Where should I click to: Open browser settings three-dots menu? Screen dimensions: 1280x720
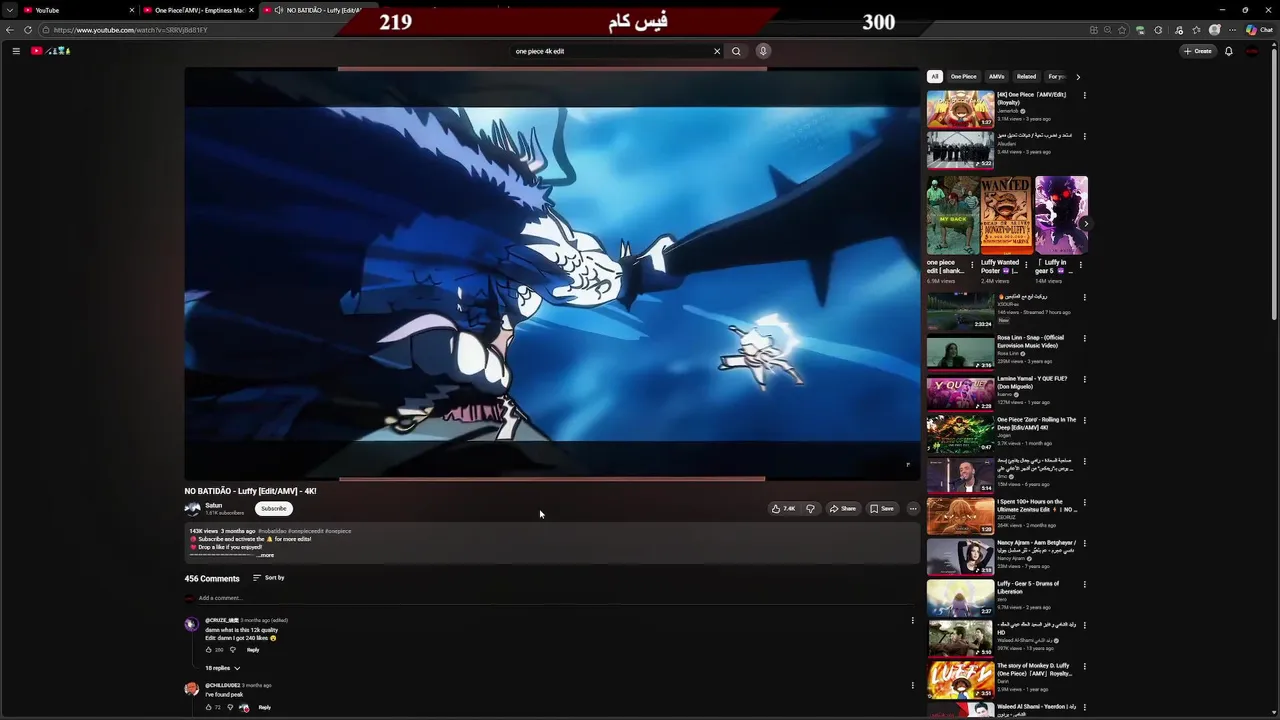[1233, 30]
